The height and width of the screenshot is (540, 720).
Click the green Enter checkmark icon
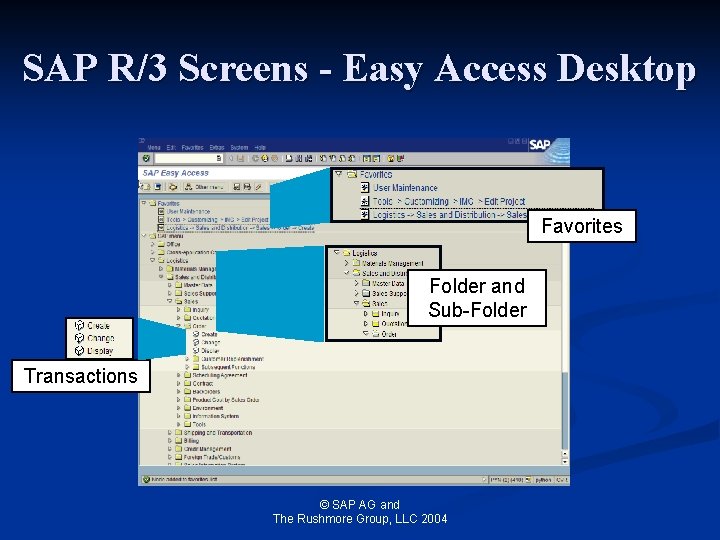point(146,159)
